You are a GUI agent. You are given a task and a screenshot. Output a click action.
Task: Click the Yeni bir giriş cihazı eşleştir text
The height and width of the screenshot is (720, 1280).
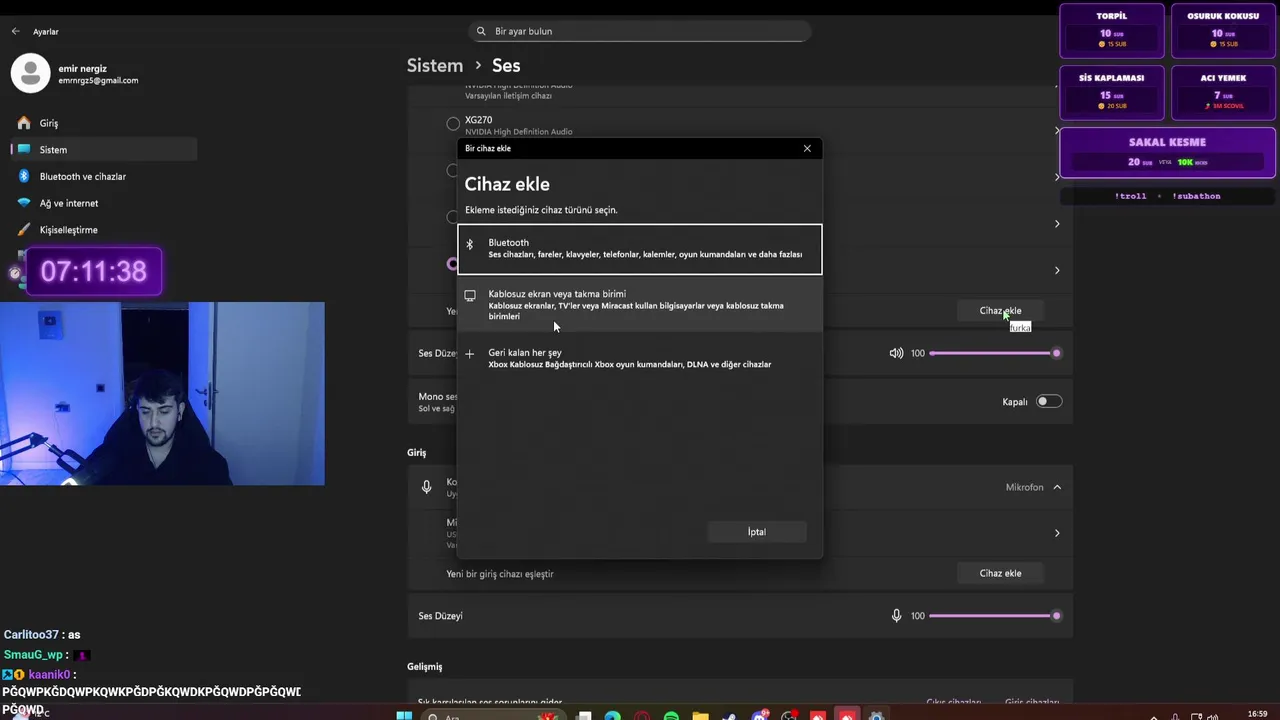pyautogui.click(x=500, y=574)
